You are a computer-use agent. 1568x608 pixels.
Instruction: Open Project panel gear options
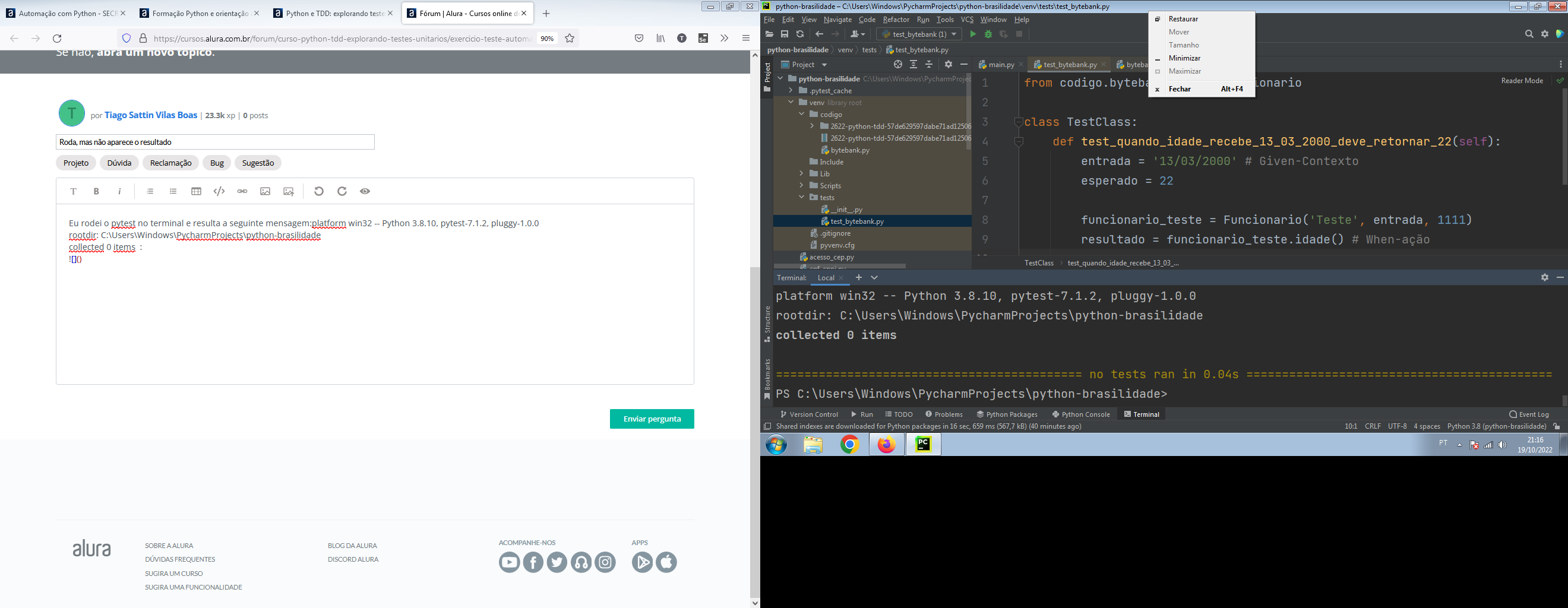click(949, 65)
